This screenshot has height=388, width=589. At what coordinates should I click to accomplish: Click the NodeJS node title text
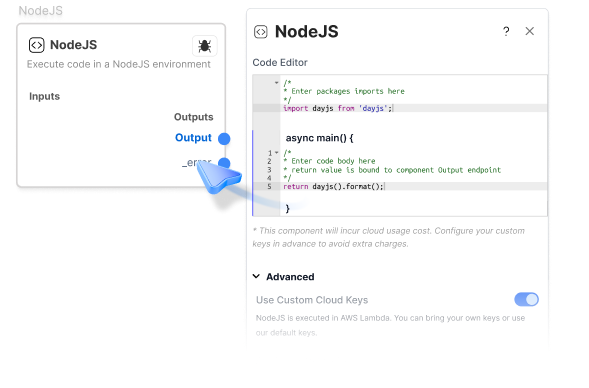point(74,45)
